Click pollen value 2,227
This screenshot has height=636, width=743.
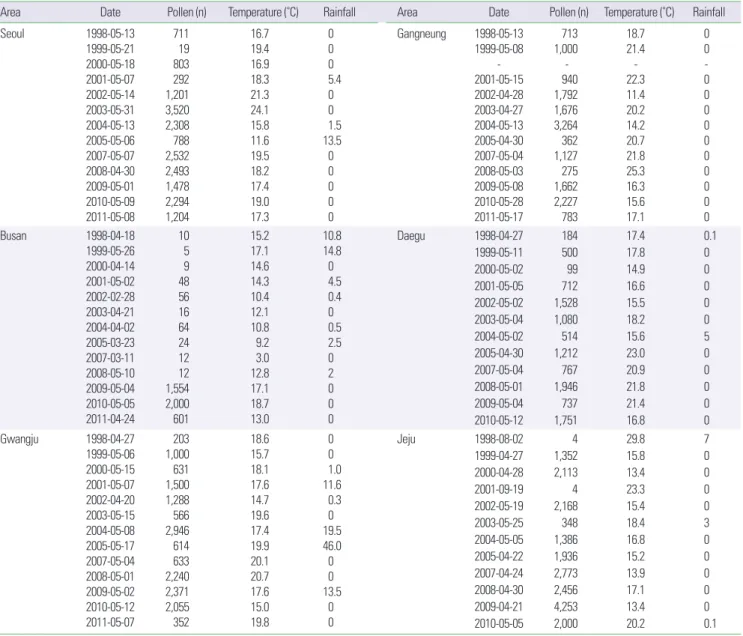(x=566, y=202)
